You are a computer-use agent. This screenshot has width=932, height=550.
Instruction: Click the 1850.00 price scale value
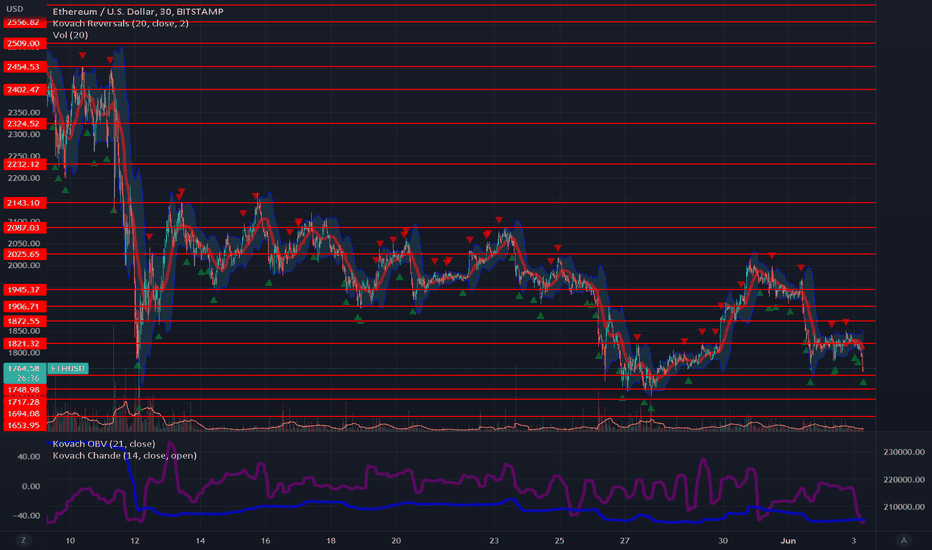24,331
